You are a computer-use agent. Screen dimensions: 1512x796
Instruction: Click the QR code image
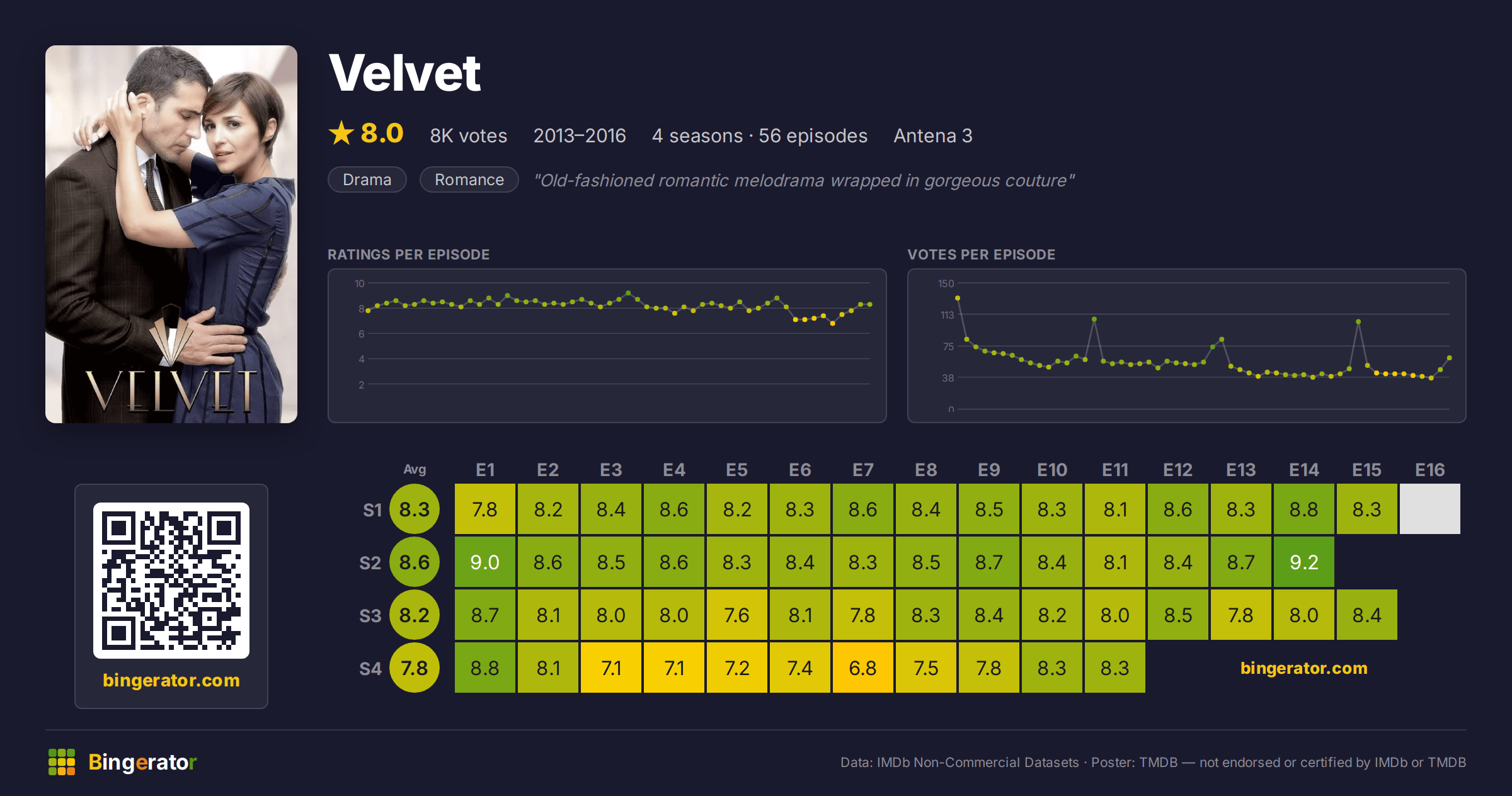(x=171, y=580)
